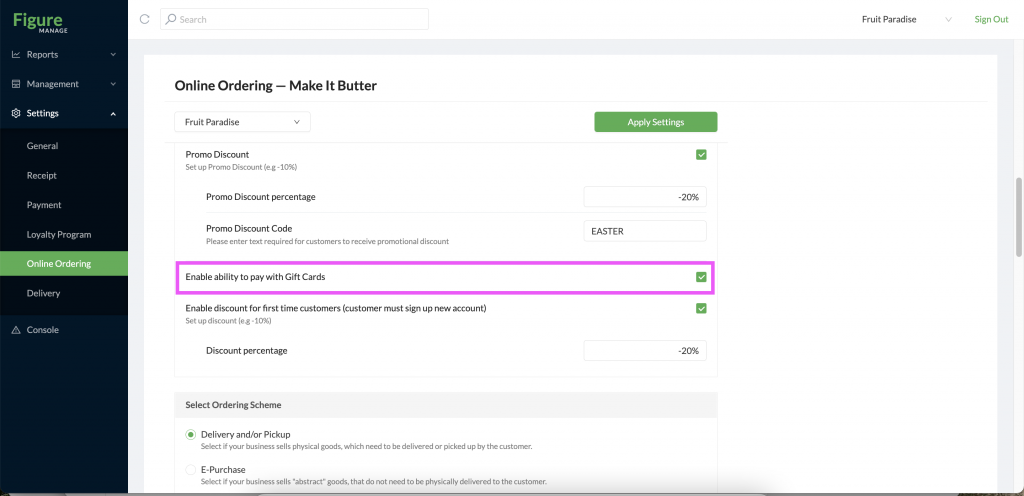
Task: Click the Sign Out link
Action: [991, 20]
